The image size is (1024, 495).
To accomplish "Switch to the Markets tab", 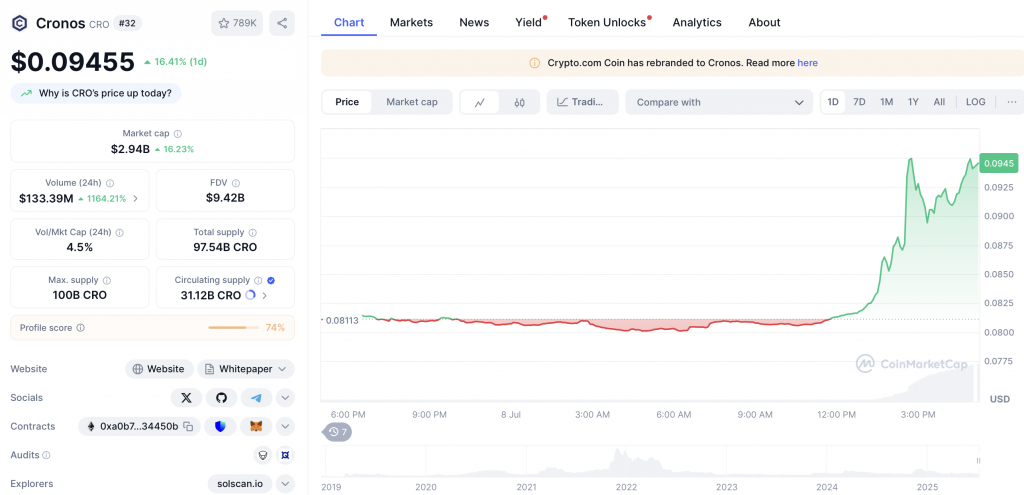I will pos(411,22).
